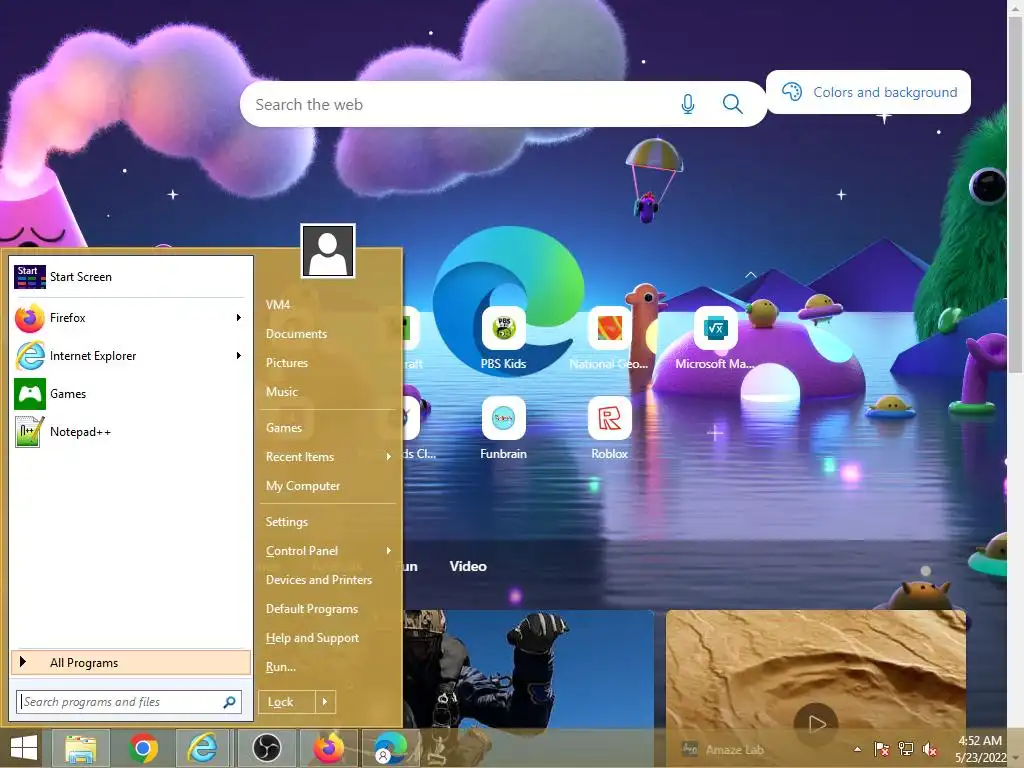Open Start Screen from the start menu
This screenshot has height=768, width=1024.
[x=131, y=277]
